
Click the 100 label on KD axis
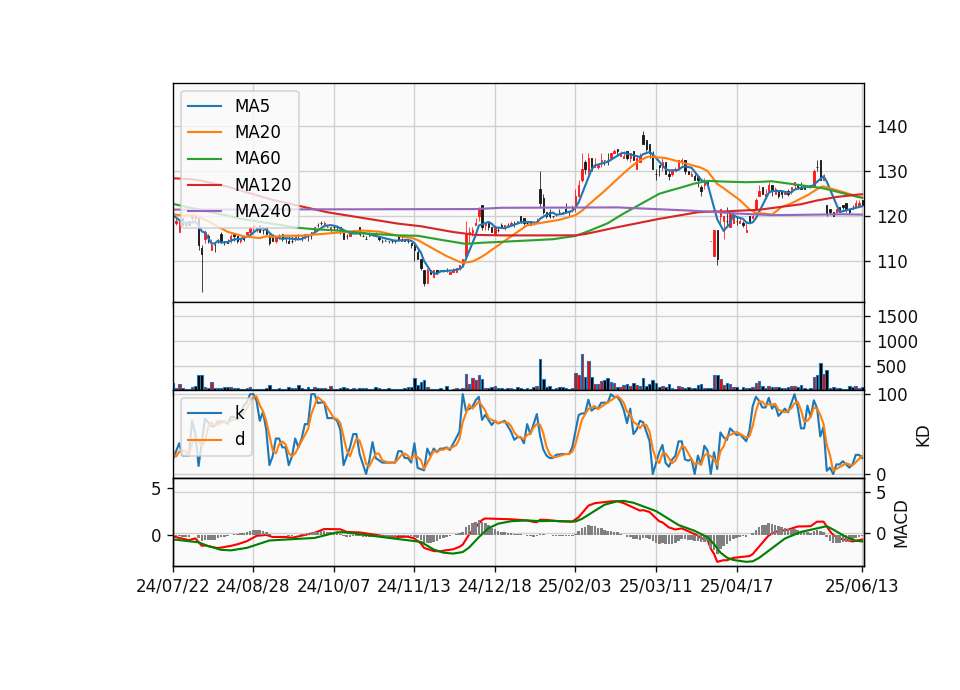[x=892, y=395]
